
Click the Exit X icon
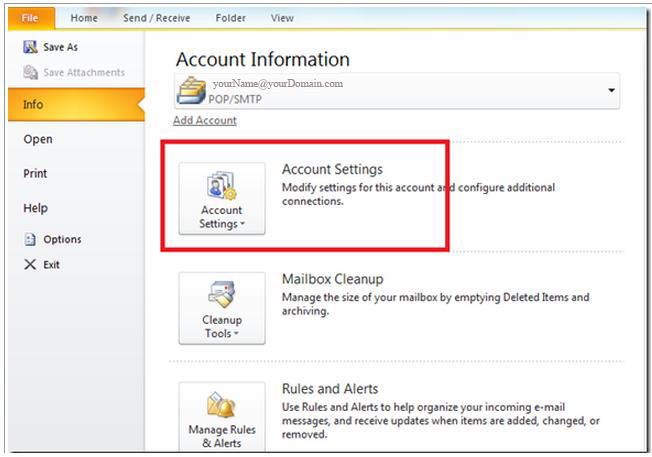click(30, 264)
